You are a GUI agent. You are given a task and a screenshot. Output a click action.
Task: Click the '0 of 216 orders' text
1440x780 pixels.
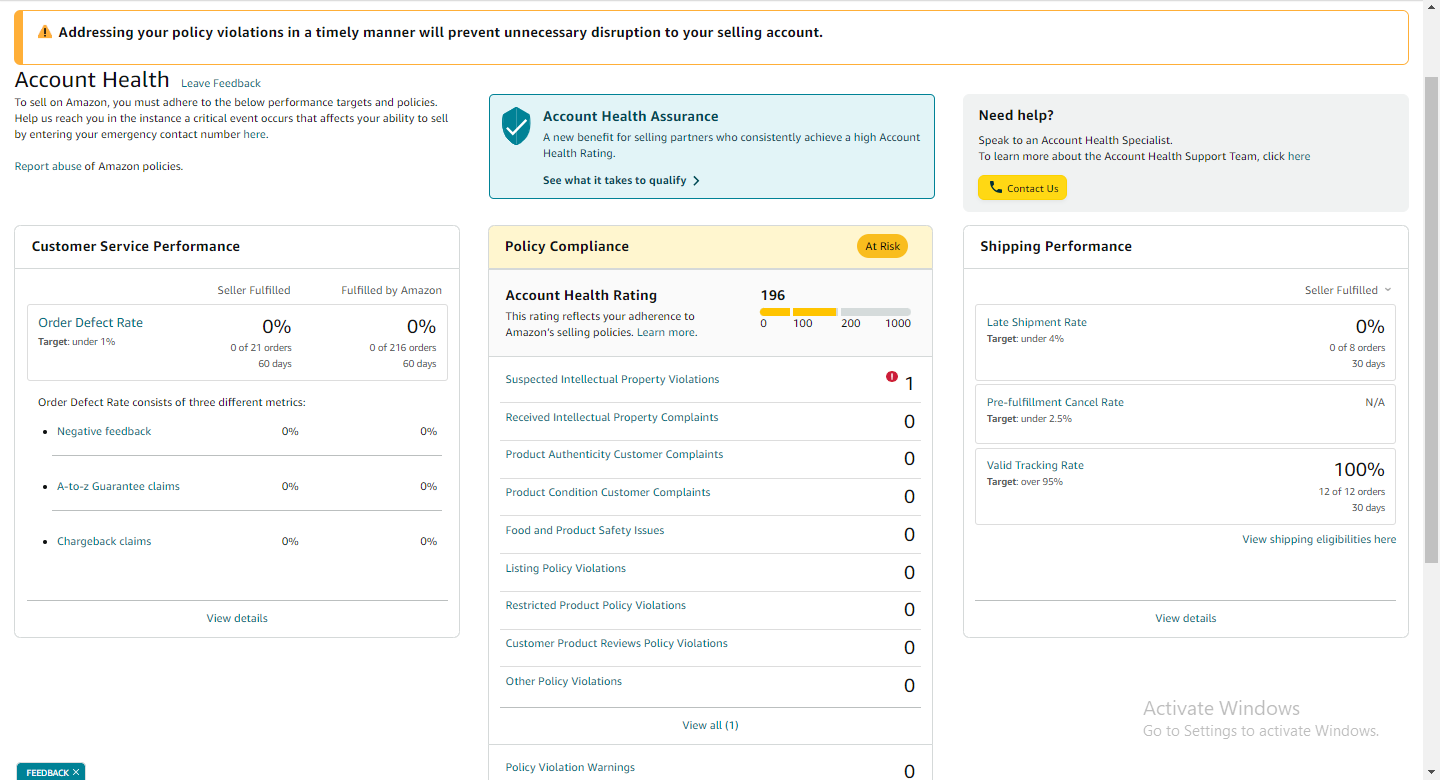403,348
